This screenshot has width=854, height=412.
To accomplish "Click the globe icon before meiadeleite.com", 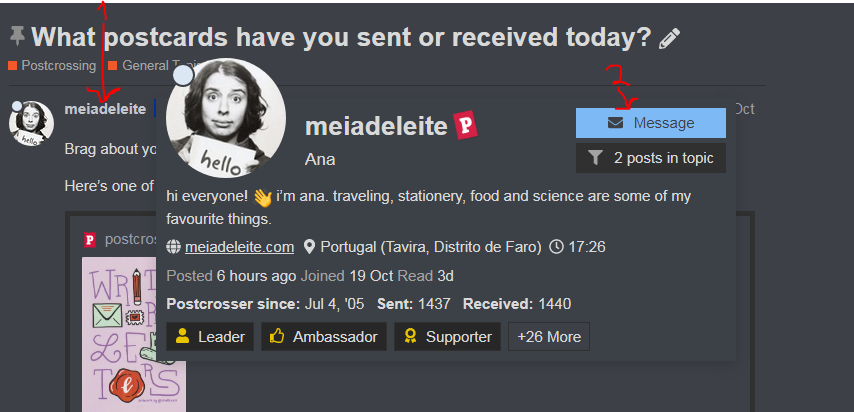I will point(173,247).
